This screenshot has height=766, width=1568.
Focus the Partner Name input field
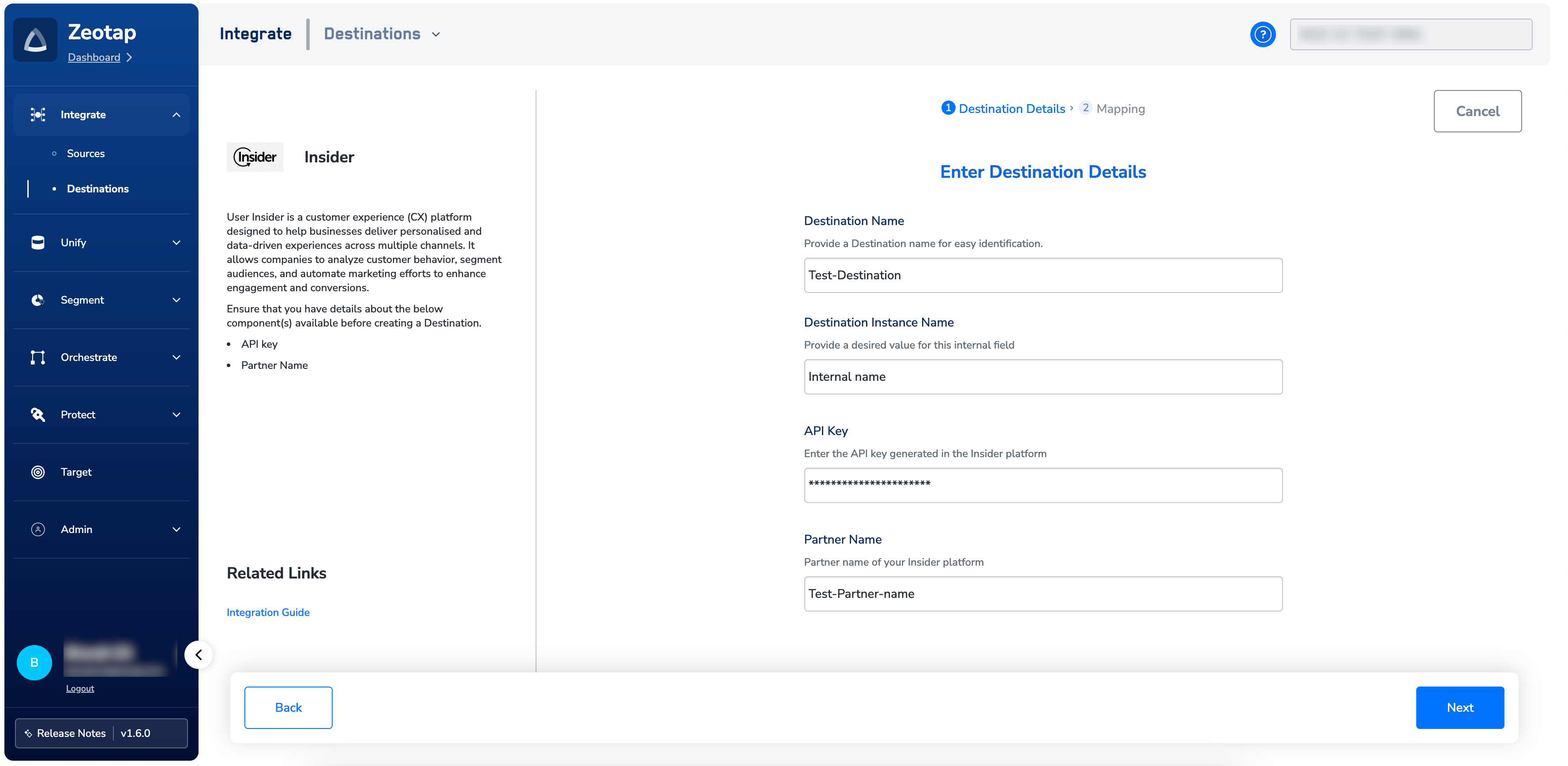point(1042,593)
